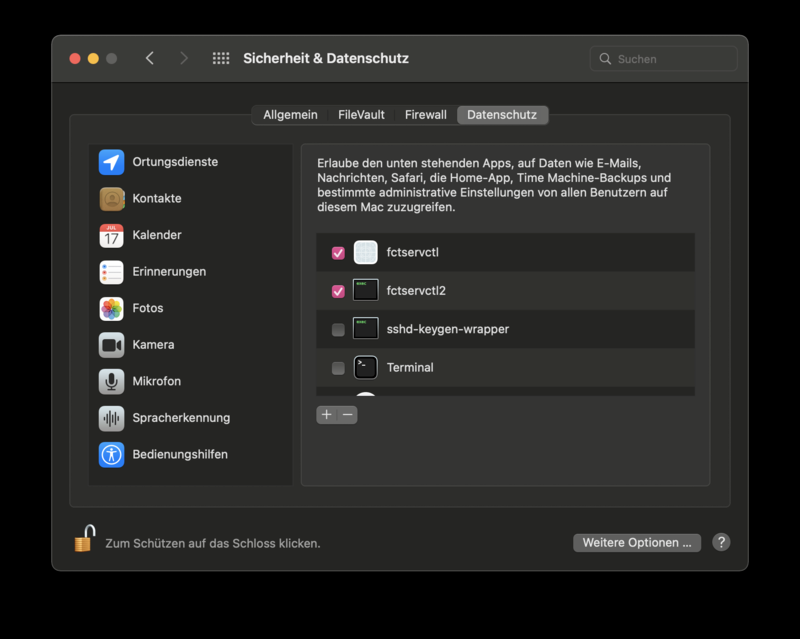The width and height of the screenshot is (800, 639).
Task: Enable sshd-keygen-wrapper checkbox
Action: 338,329
